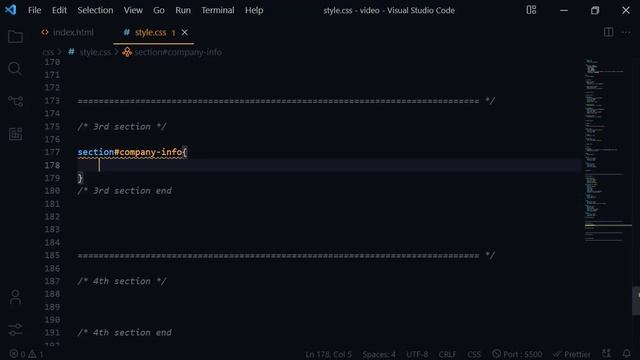The width and height of the screenshot is (640, 360).
Task: Click the /* 4th section */ comment
Action: (x=122, y=281)
